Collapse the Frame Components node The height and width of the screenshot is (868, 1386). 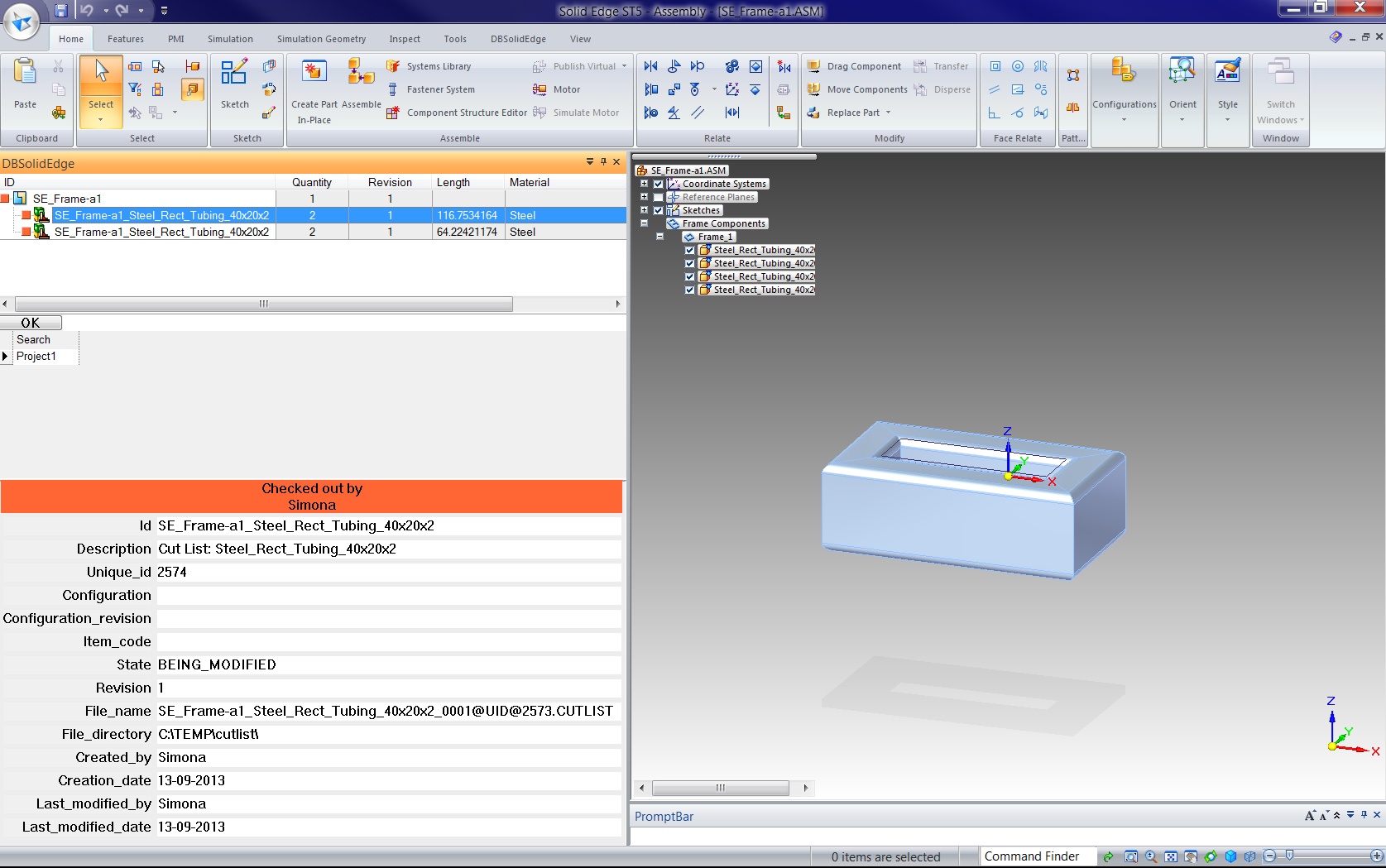[644, 223]
